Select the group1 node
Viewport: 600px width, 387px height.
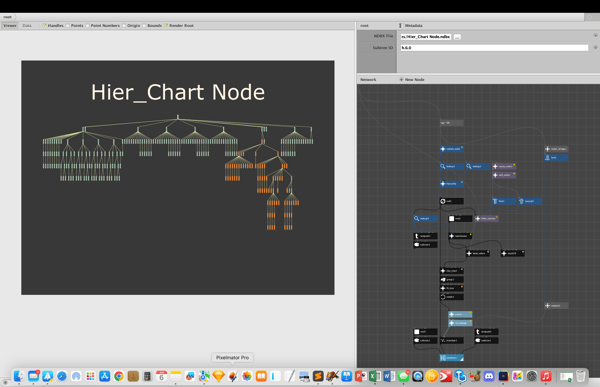pos(452,279)
